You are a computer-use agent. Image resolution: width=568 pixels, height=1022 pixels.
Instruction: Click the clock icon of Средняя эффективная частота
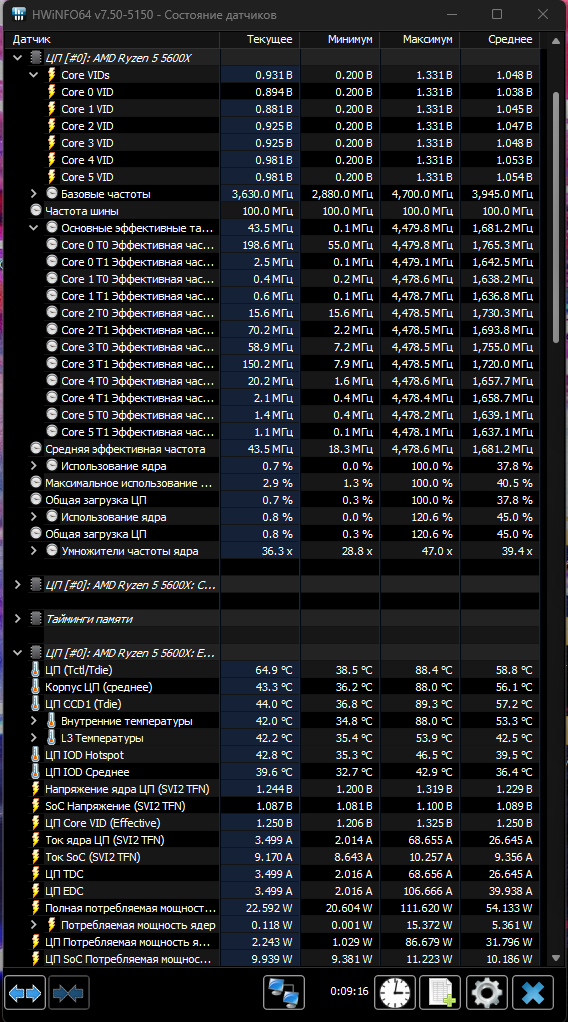click(x=36, y=448)
